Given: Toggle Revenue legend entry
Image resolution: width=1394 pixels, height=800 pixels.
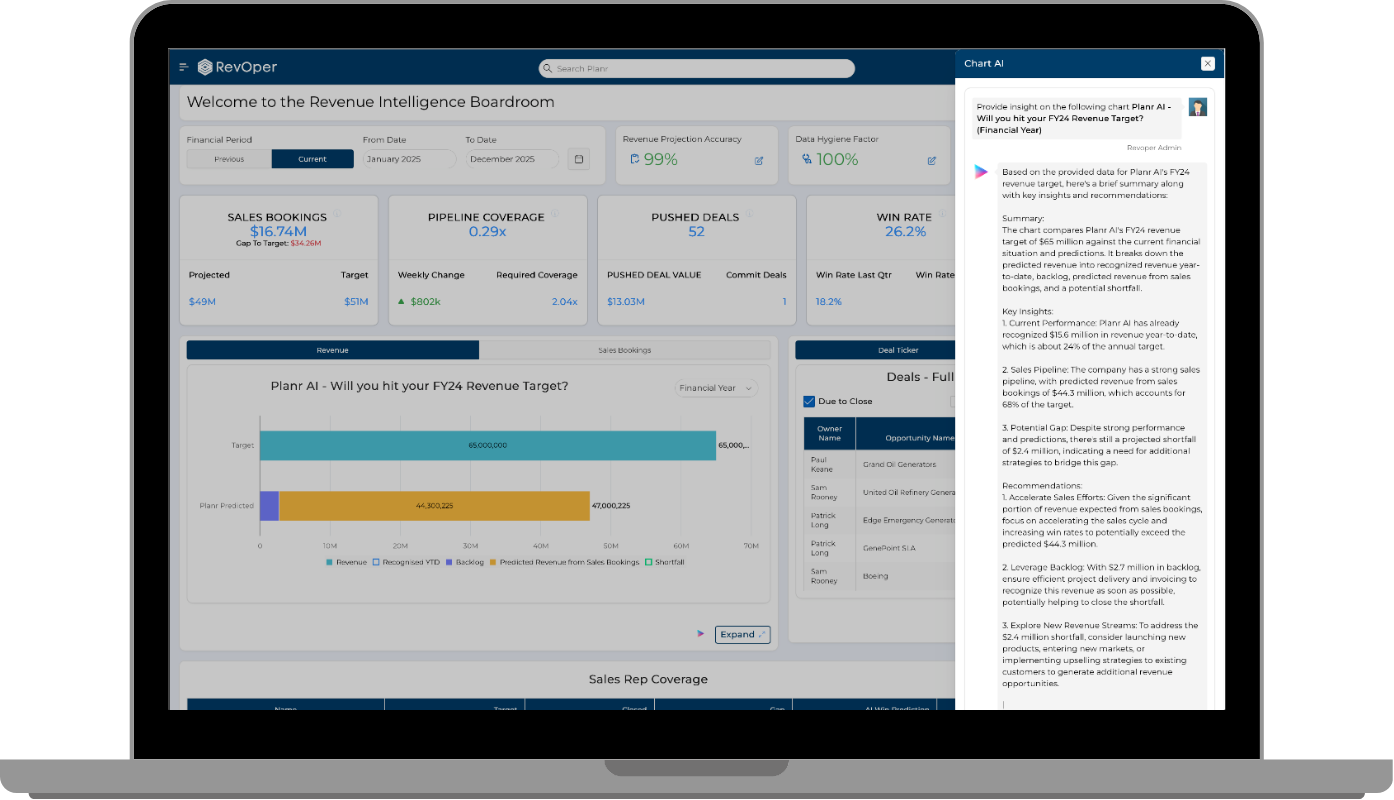Looking at the screenshot, I should [x=347, y=562].
